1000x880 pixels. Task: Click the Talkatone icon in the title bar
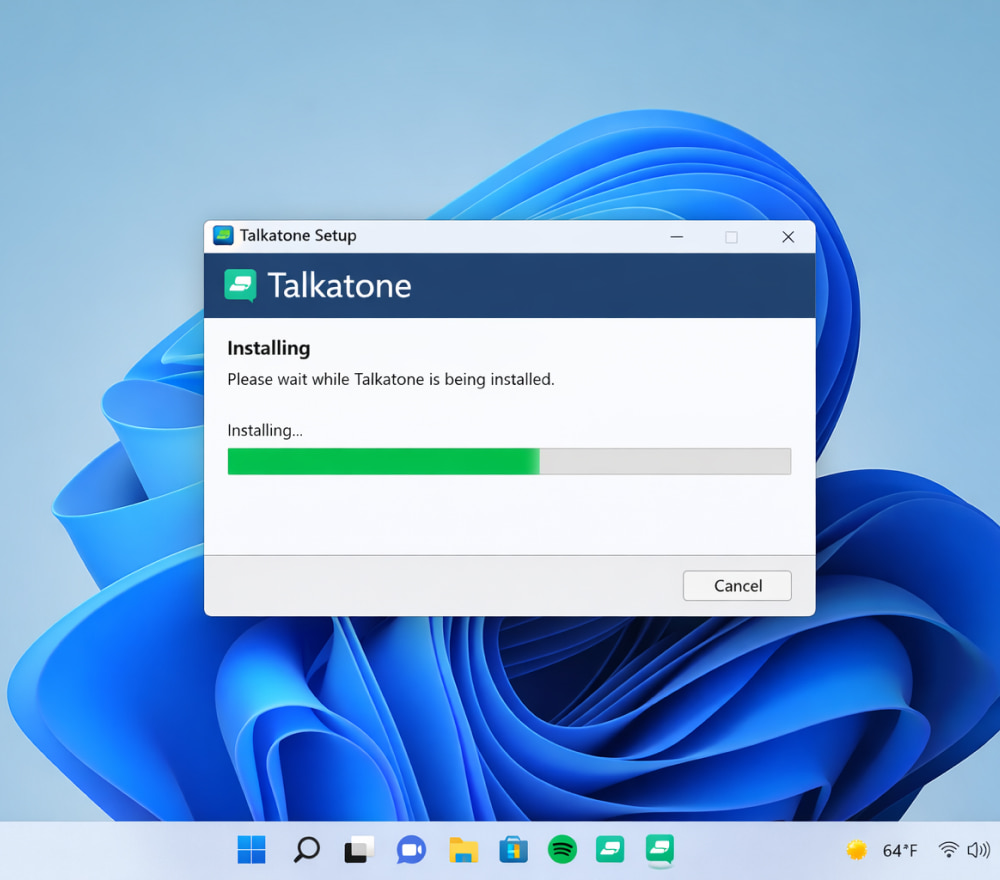click(222, 236)
